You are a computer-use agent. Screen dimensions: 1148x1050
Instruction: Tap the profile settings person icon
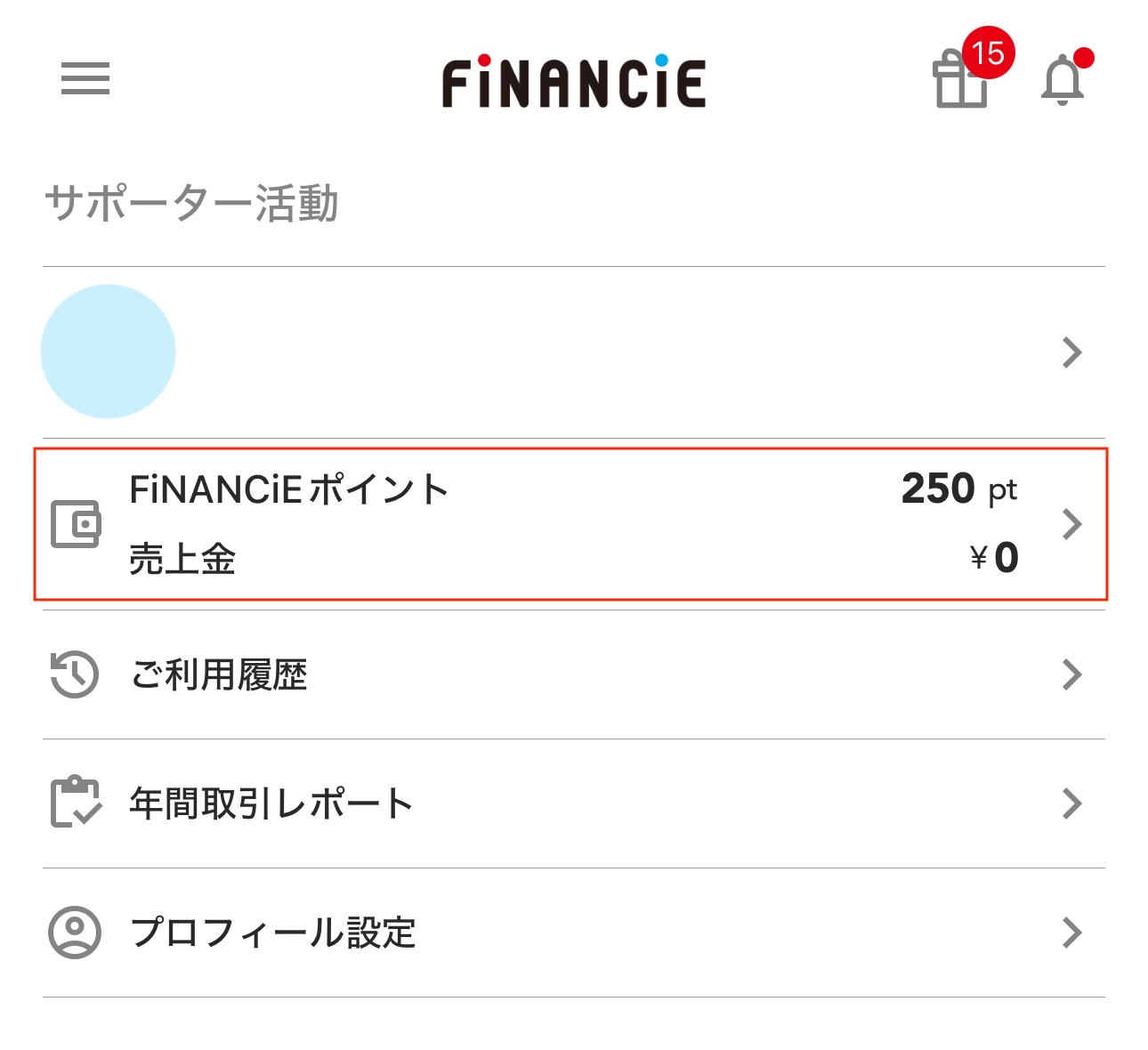(75, 932)
